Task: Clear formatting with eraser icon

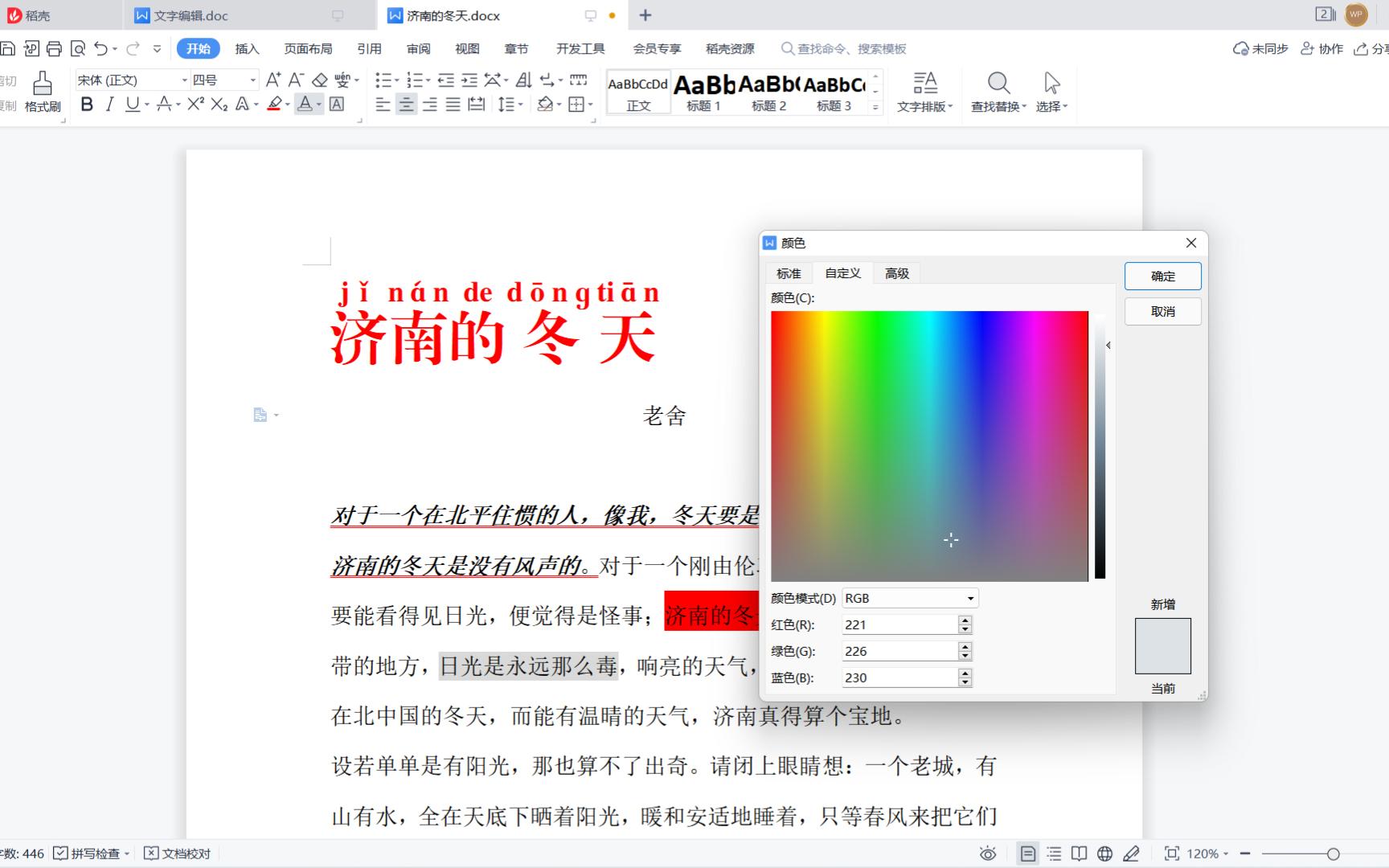Action: 319,80
